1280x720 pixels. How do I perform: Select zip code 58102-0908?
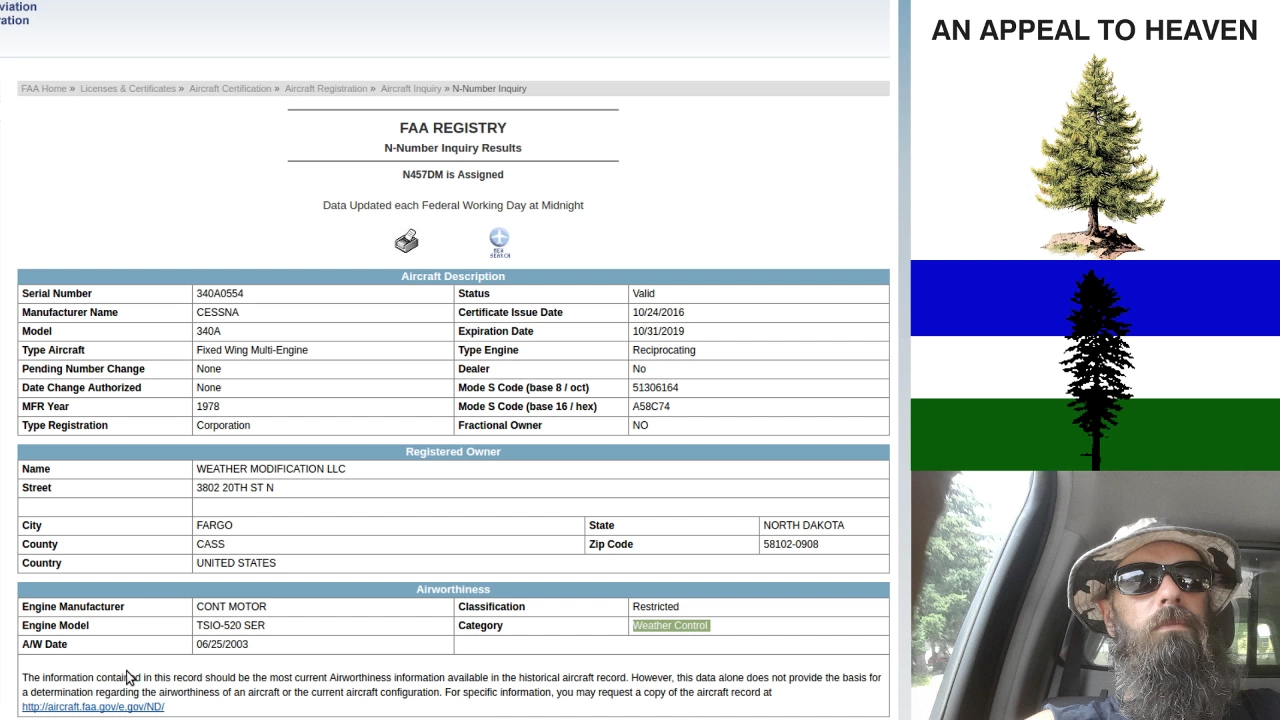(x=791, y=545)
